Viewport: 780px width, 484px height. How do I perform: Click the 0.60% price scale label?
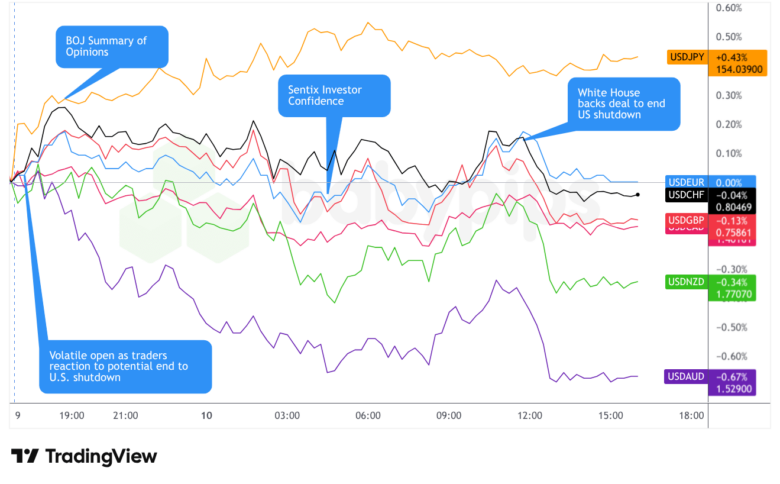[728, 8]
